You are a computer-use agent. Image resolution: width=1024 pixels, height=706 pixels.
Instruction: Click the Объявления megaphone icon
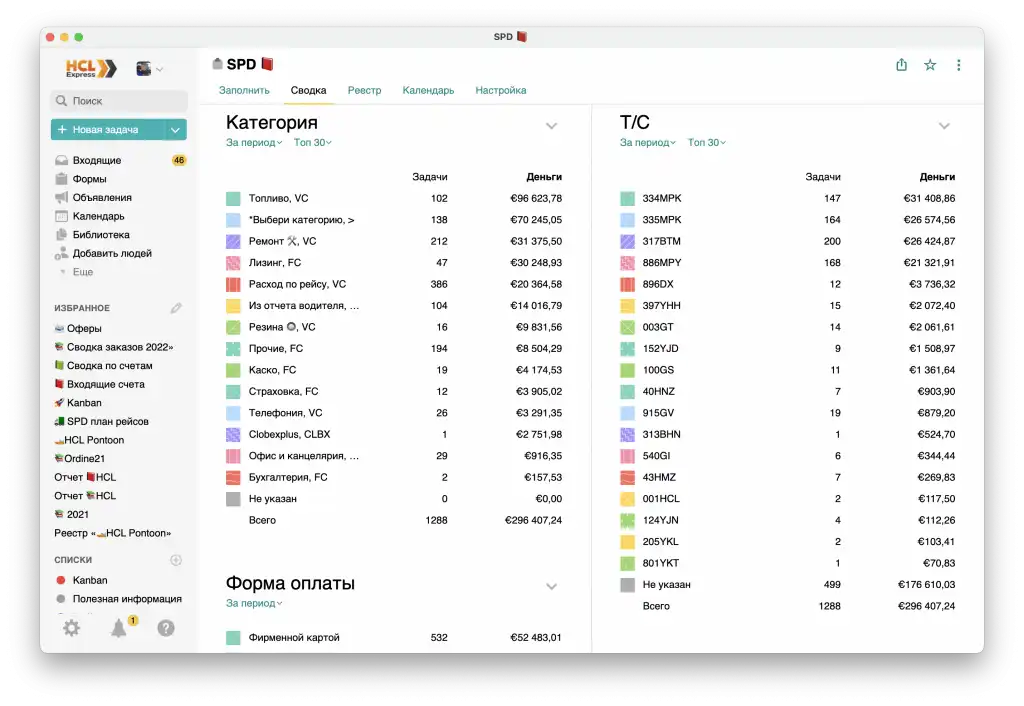click(x=61, y=197)
